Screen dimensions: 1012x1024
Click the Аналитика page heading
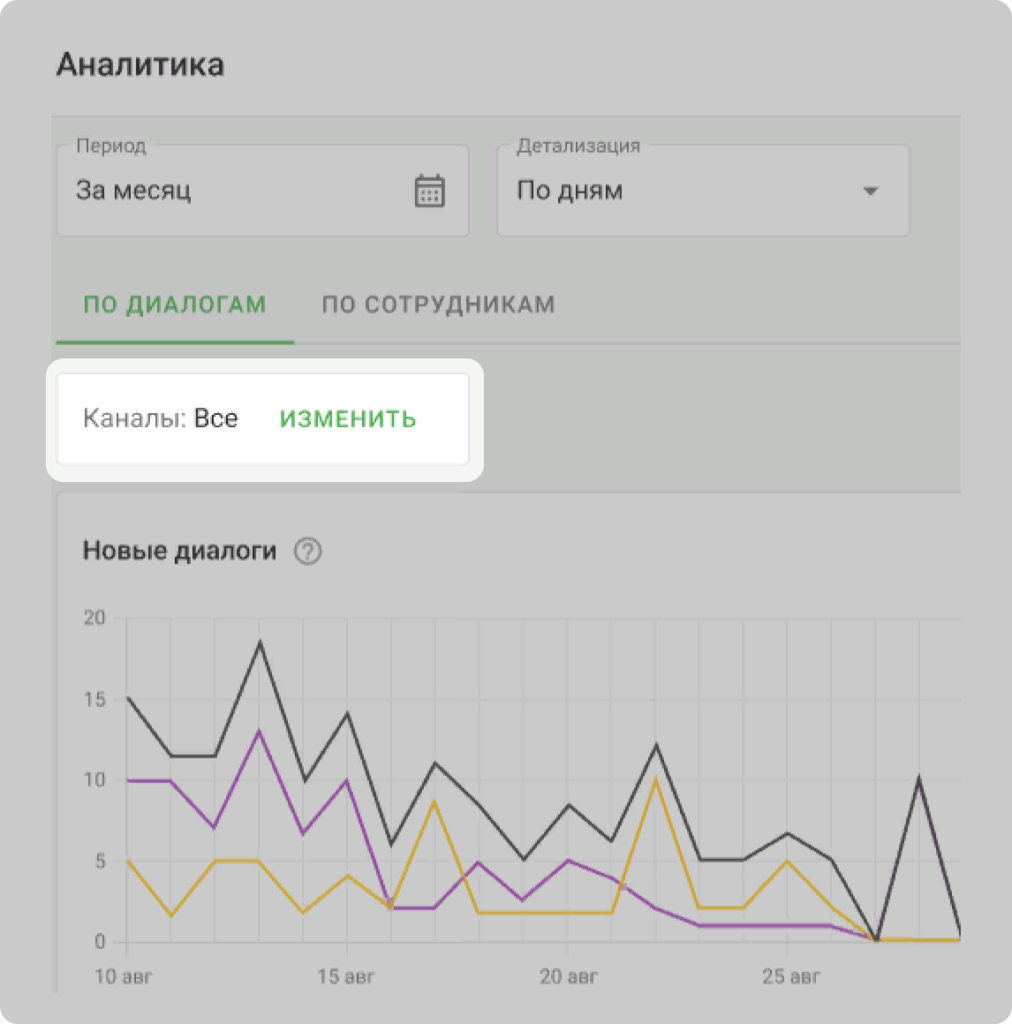(x=140, y=66)
